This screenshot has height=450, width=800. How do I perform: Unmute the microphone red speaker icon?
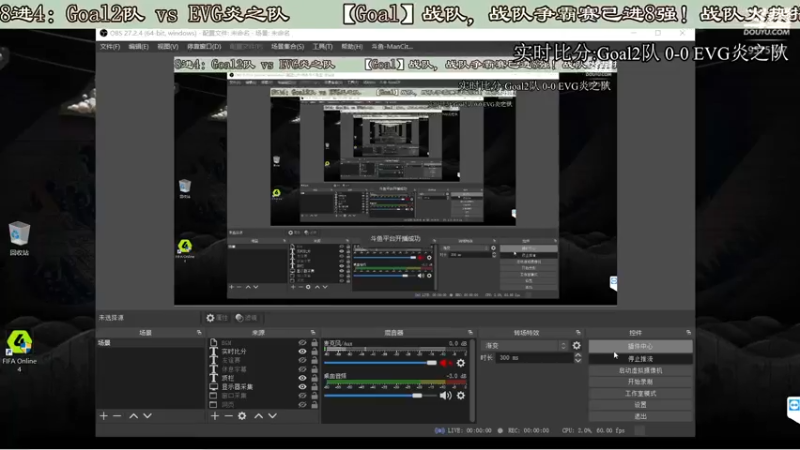445,363
